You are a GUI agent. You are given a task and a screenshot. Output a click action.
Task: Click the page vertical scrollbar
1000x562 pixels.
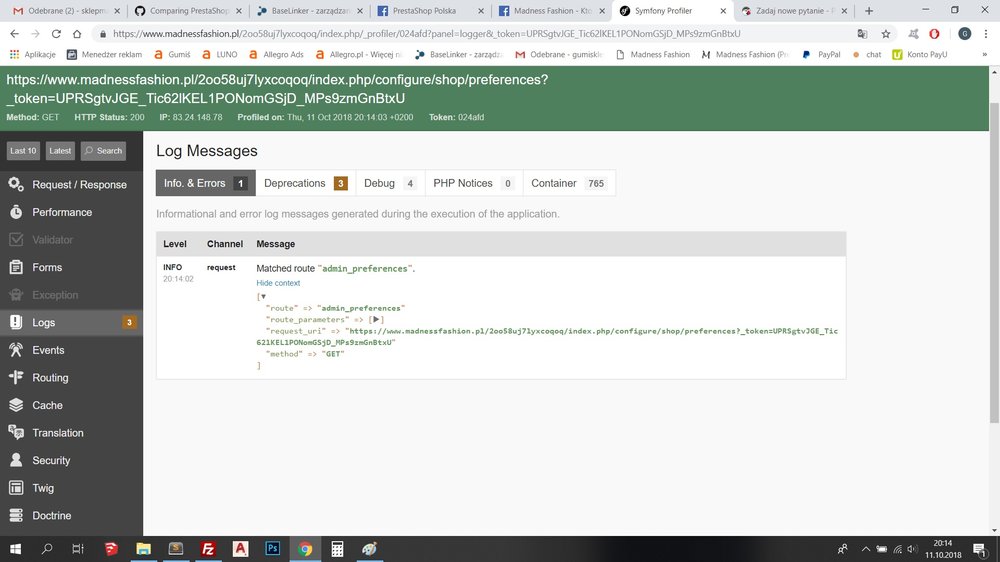tap(994, 262)
